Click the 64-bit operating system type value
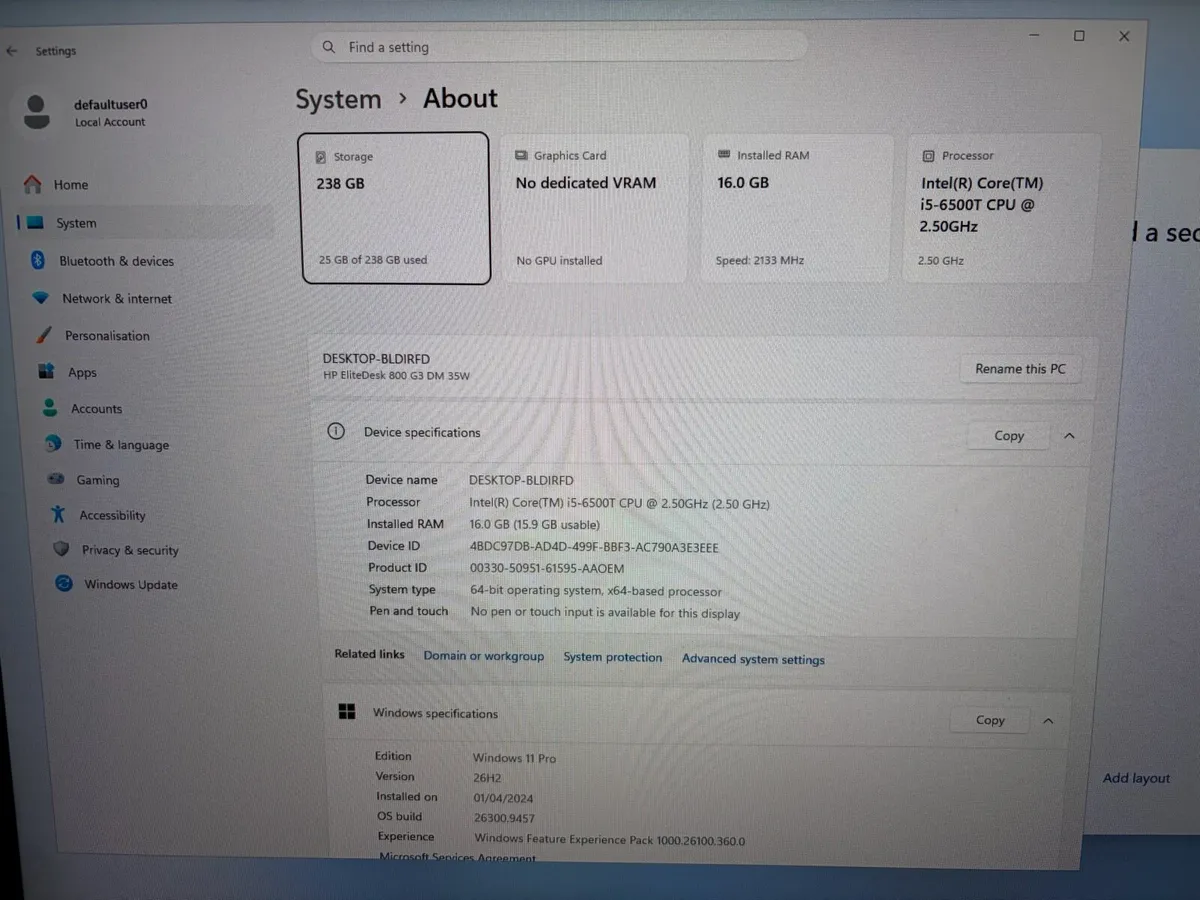 [x=596, y=591]
